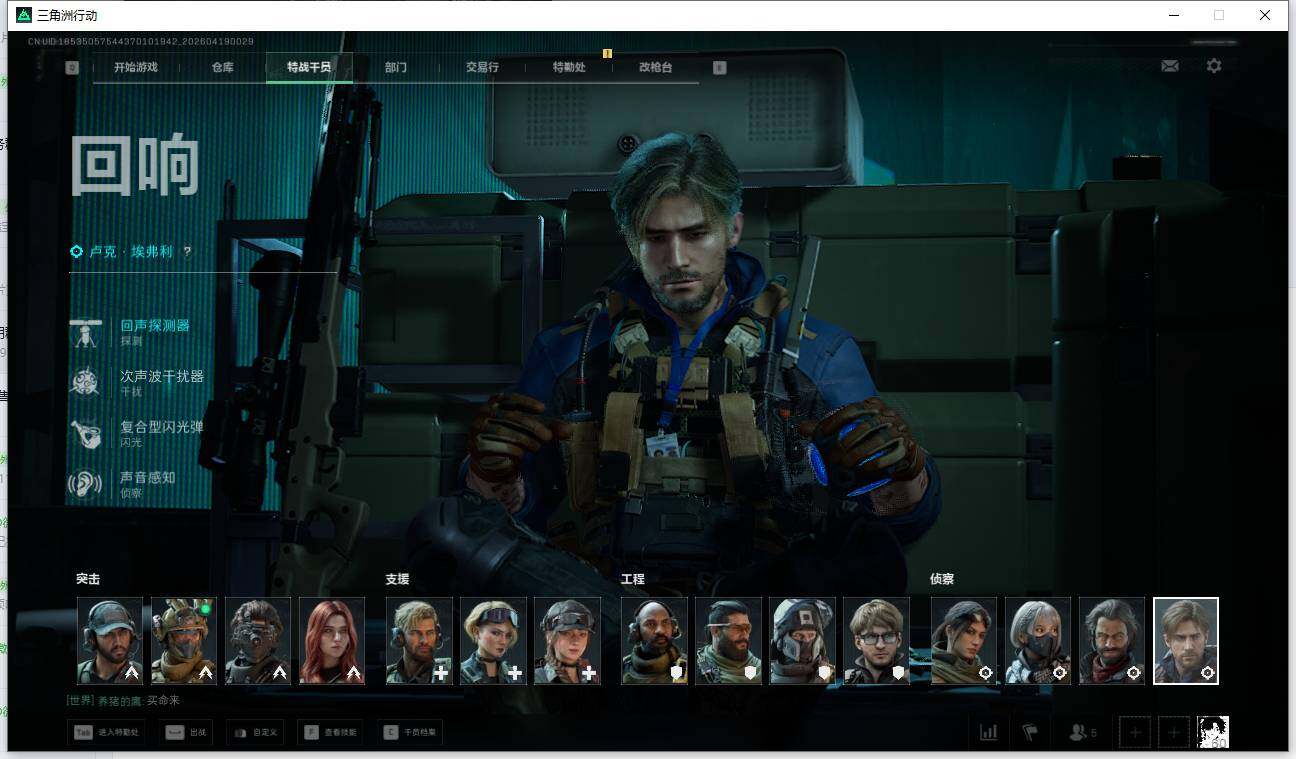
Task: Select the 次声波干扰器 ability icon
Action: point(86,383)
